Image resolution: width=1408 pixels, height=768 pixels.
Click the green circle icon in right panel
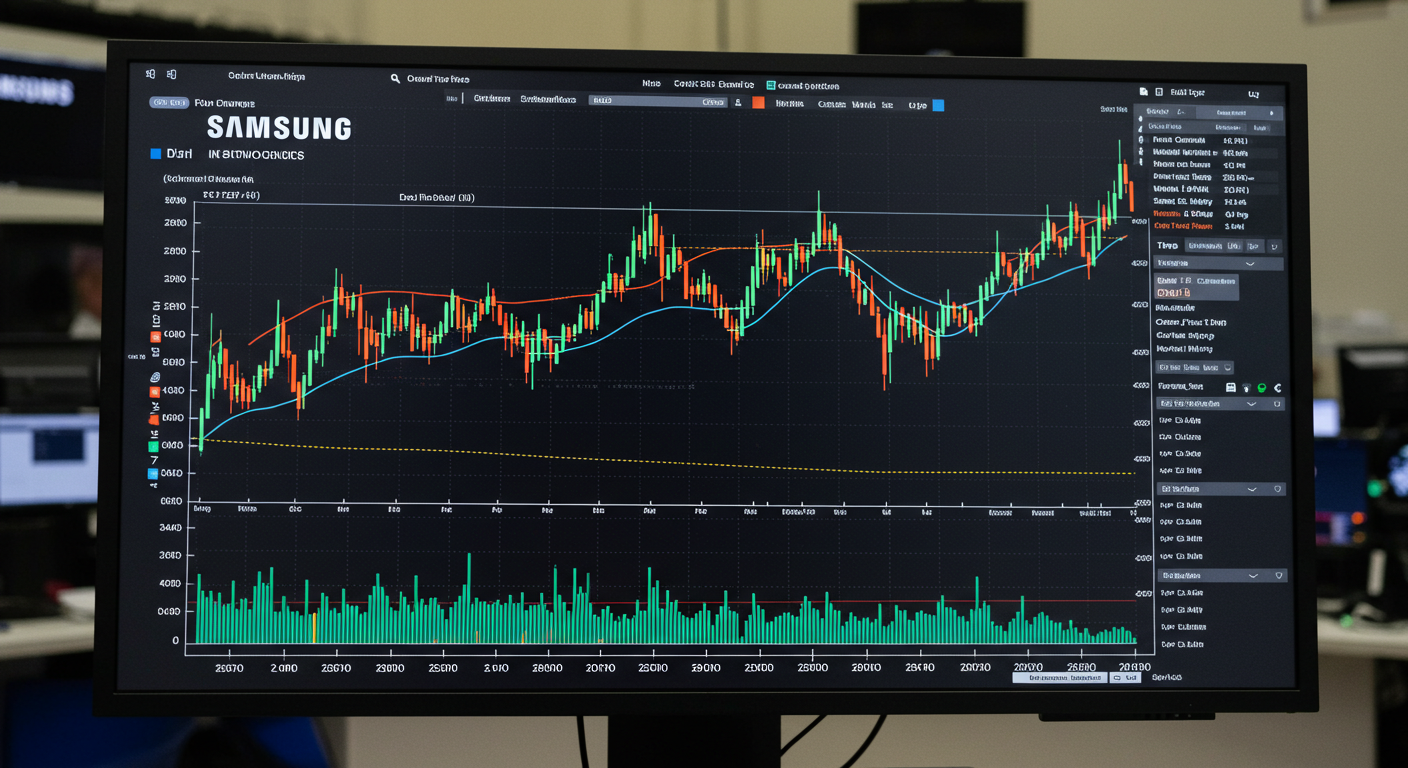click(1262, 388)
